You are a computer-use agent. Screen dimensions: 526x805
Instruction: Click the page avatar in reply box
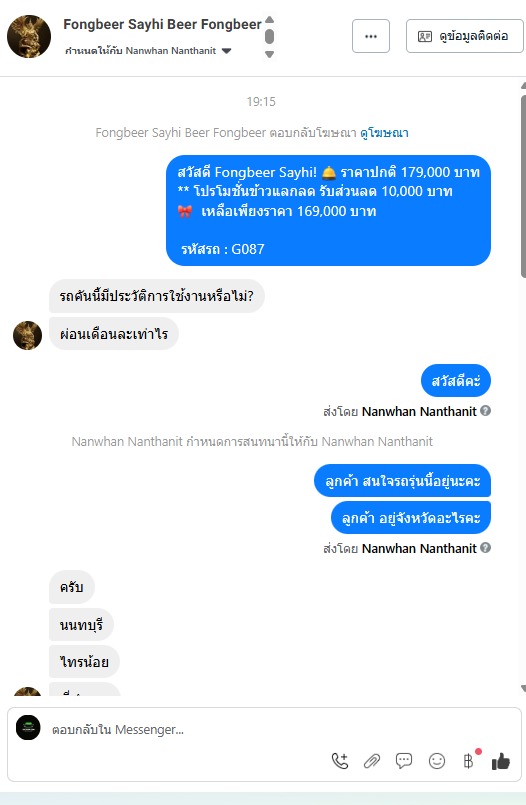[x=28, y=727]
